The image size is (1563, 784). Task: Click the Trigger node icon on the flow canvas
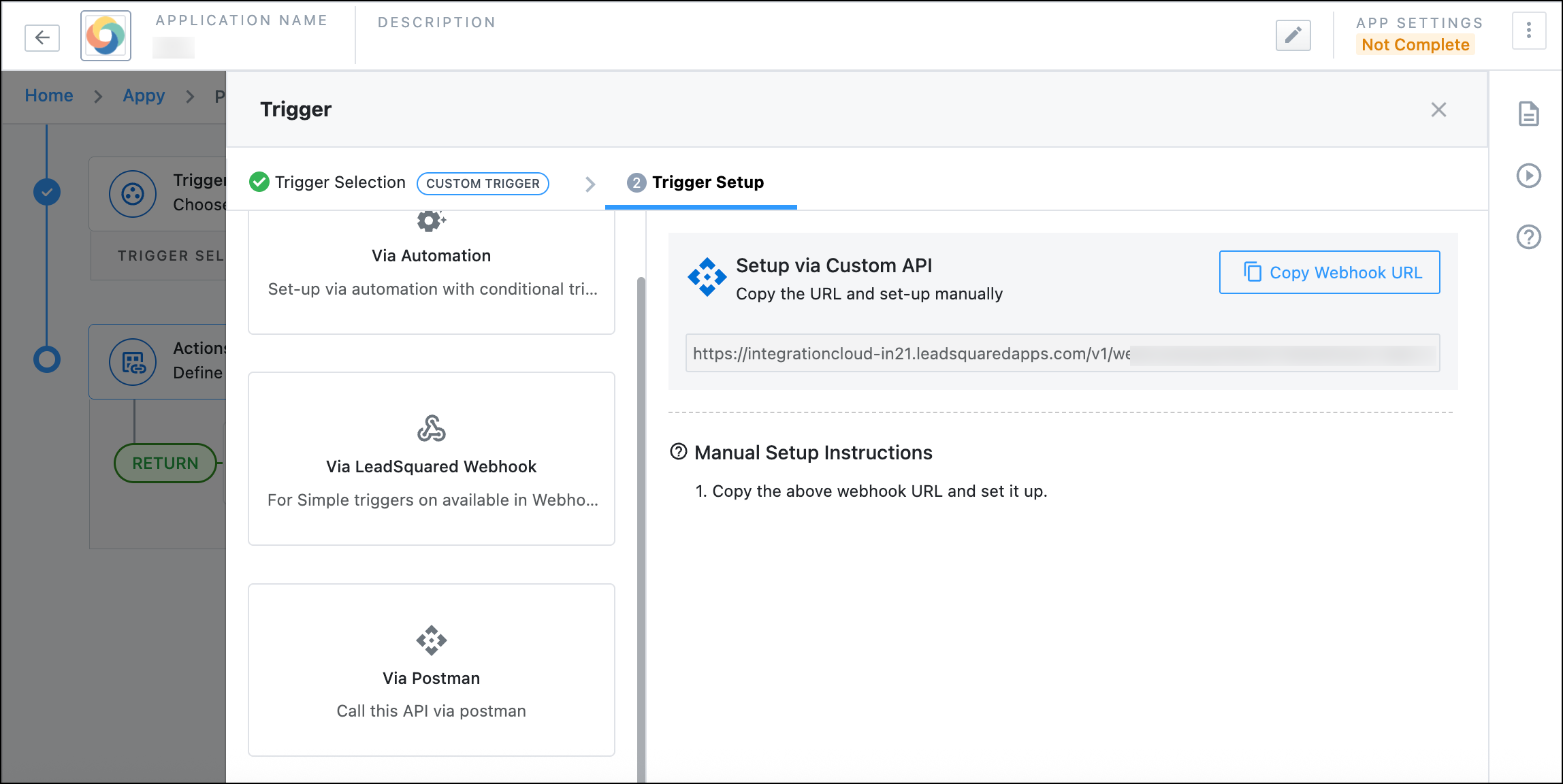tap(133, 194)
